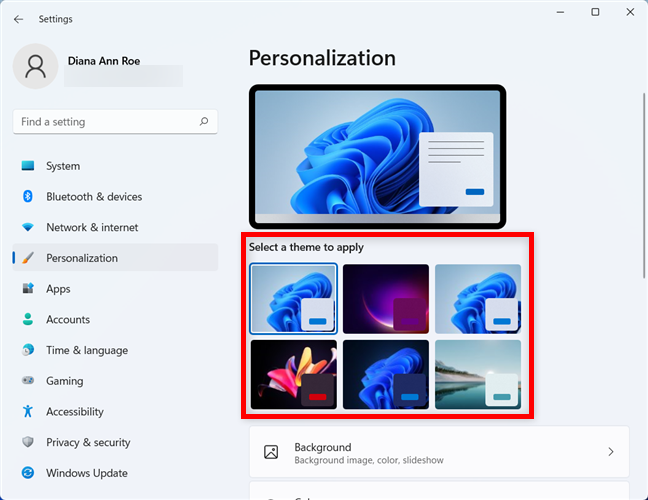Image resolution: width=648 pixels, height=500 pixels.
Task: Apply the third light bloom theme
Action: pos(478,298)
